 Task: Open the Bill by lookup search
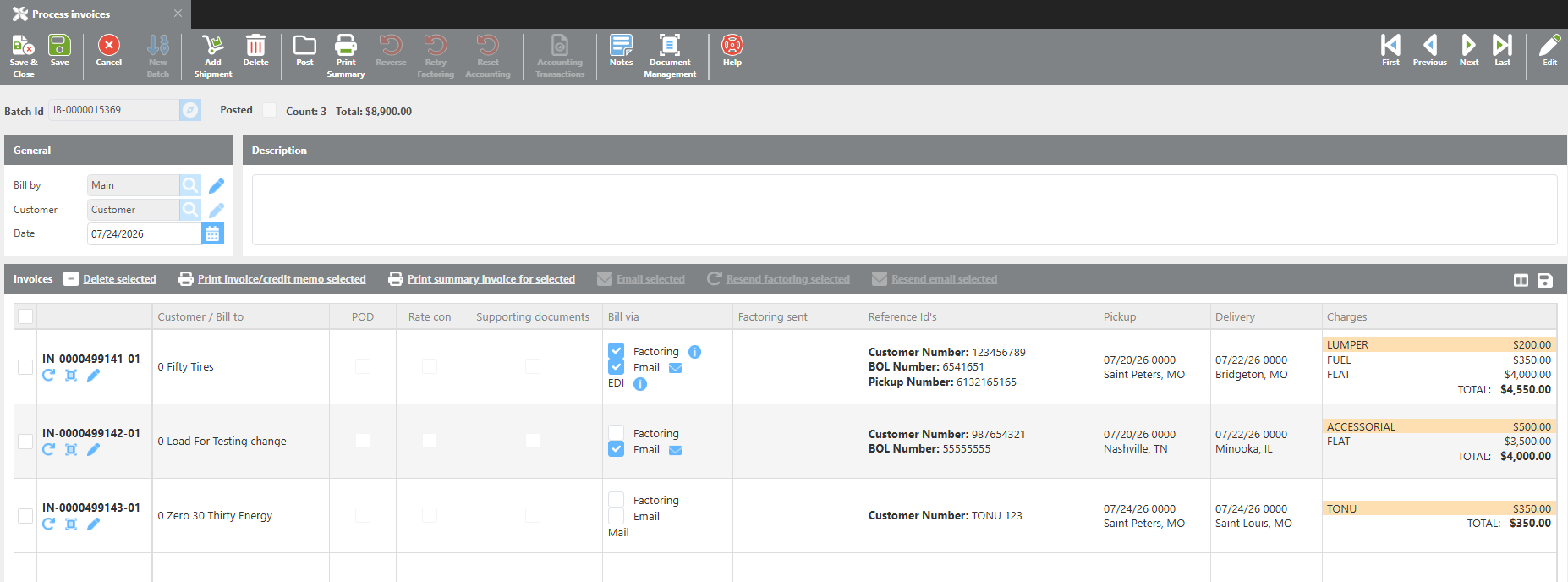[x=190, y=185]
